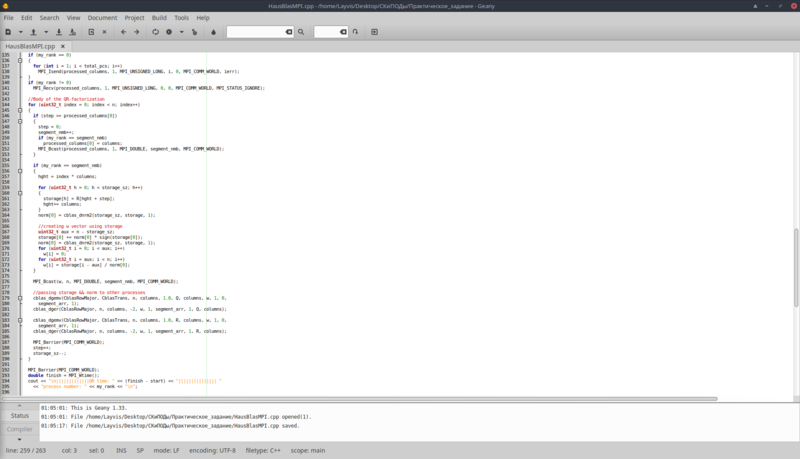The height and width of the screenshot is (459, 800).
Task: Clear the go-to-line field
Action: tap(343, 32)
